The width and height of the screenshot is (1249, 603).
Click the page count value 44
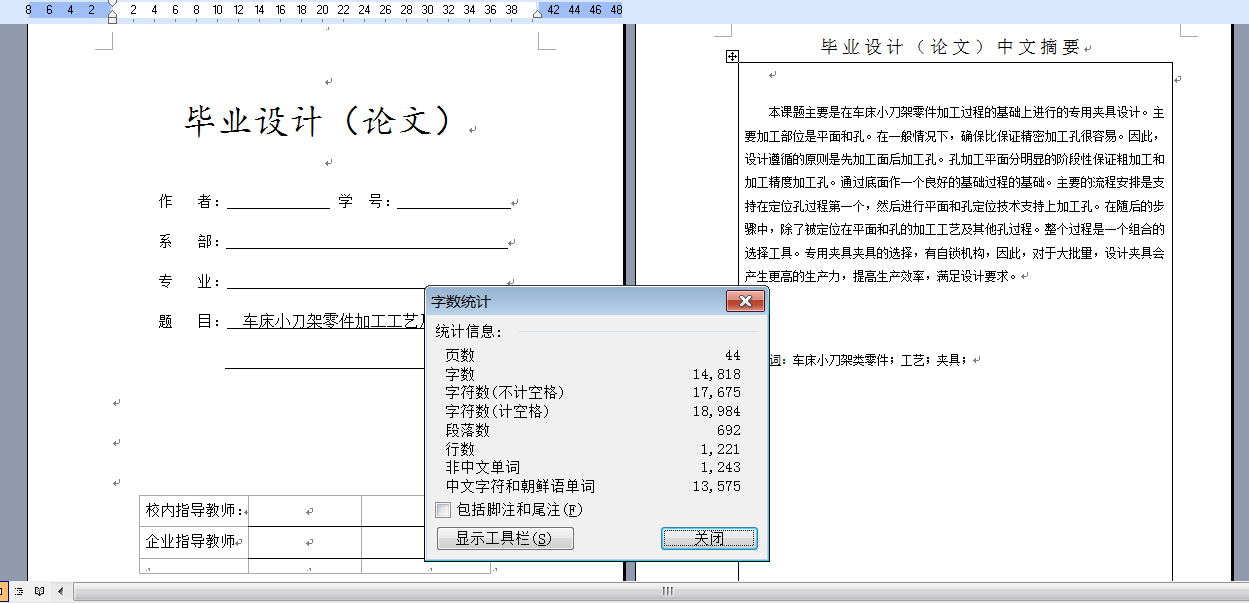[733, 355]
